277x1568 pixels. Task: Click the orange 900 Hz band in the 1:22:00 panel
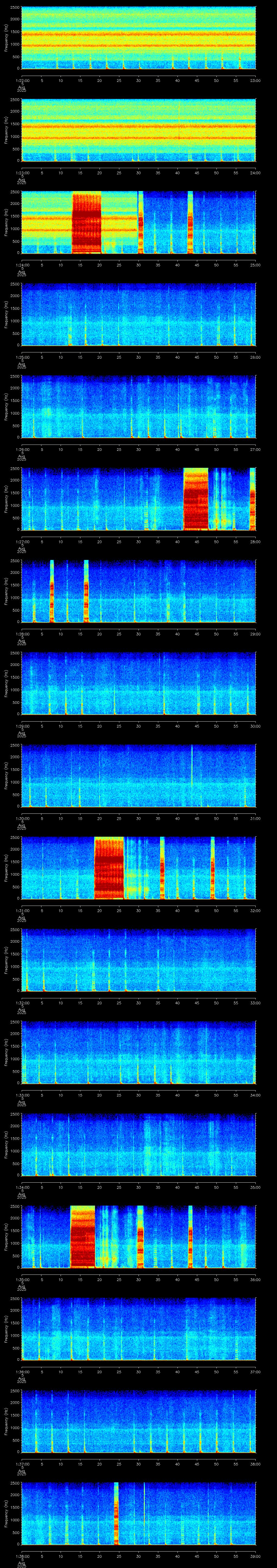tap(139, 46)
